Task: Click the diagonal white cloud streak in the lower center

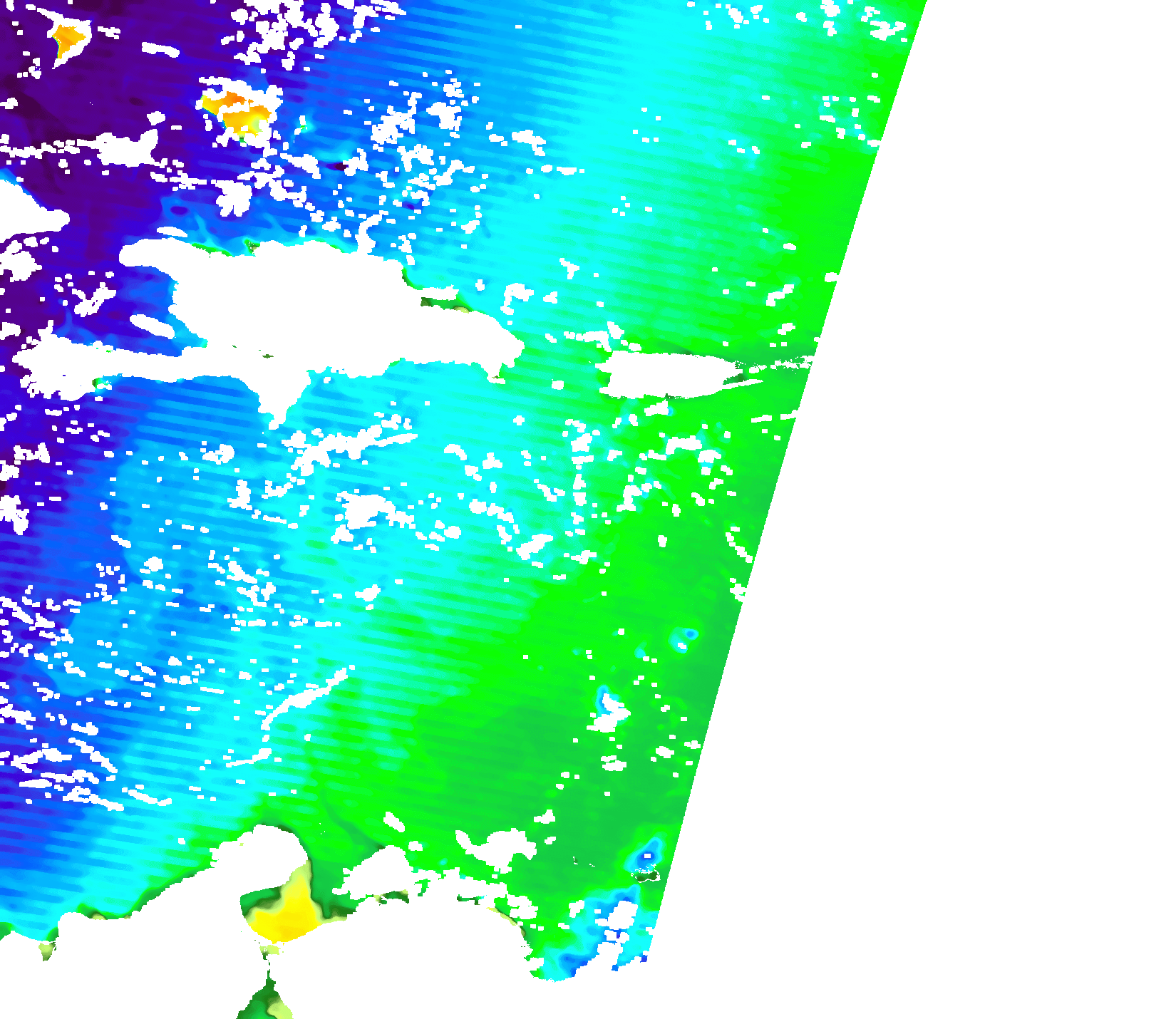Action: coord(306,695)
